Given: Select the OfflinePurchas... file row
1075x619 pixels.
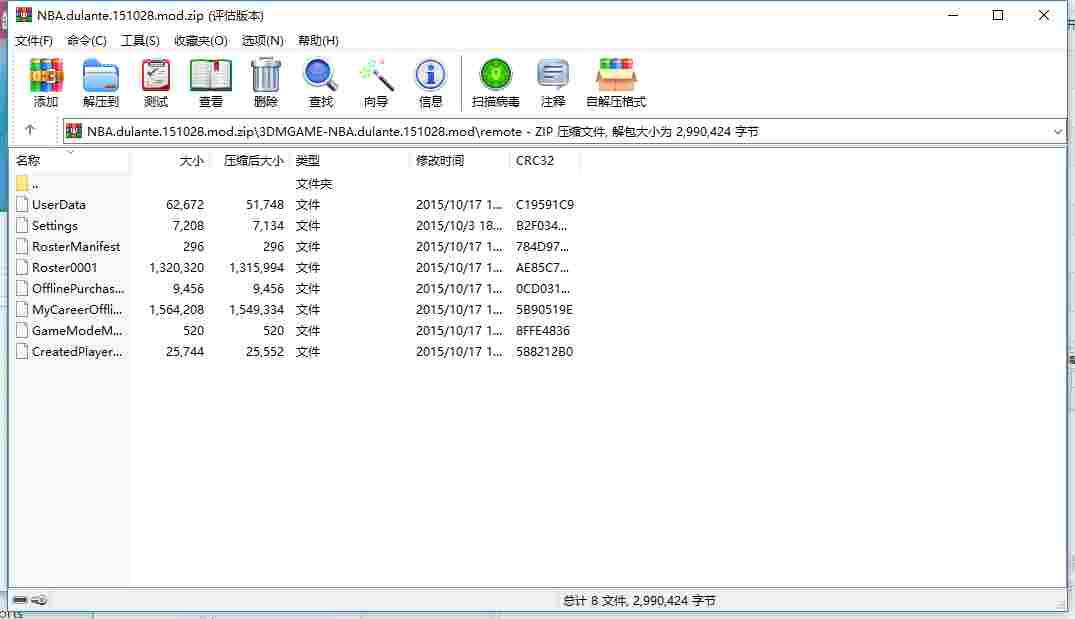Looking at the screenshot, I should (295, 289).
